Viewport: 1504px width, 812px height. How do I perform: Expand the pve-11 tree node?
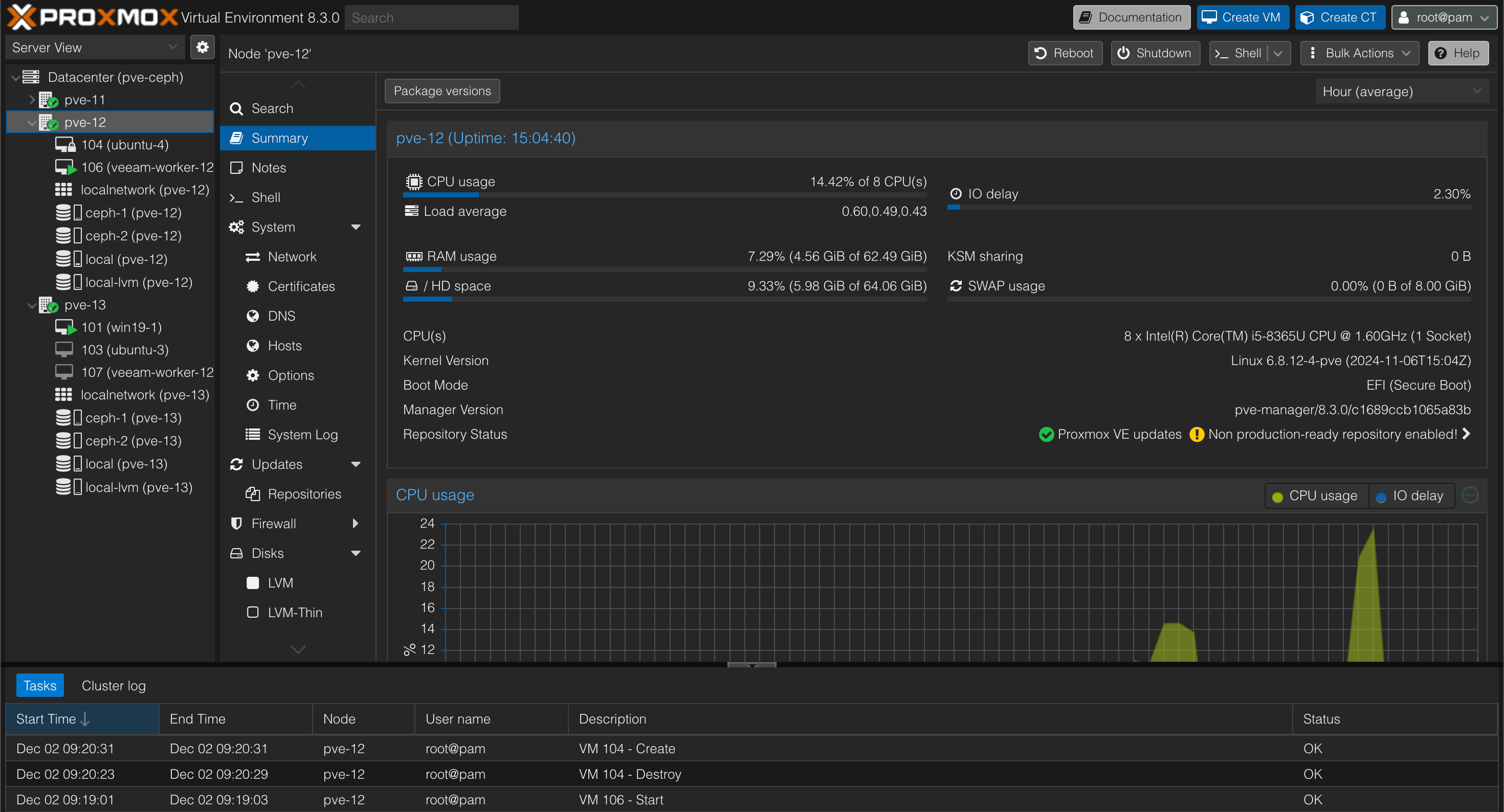click(32, 100)
